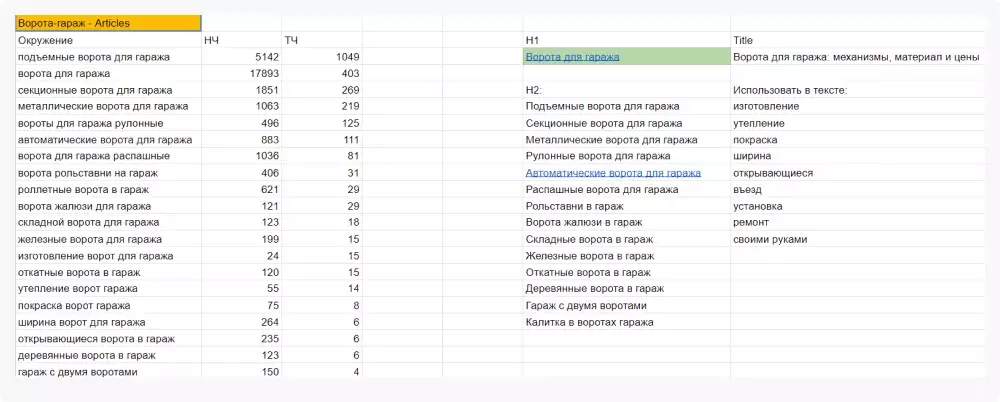Select the title text "Ворота для гаража: механизмы, материал и цены"
Screen dimensions: 1000x402
click(x=855, y=57)
